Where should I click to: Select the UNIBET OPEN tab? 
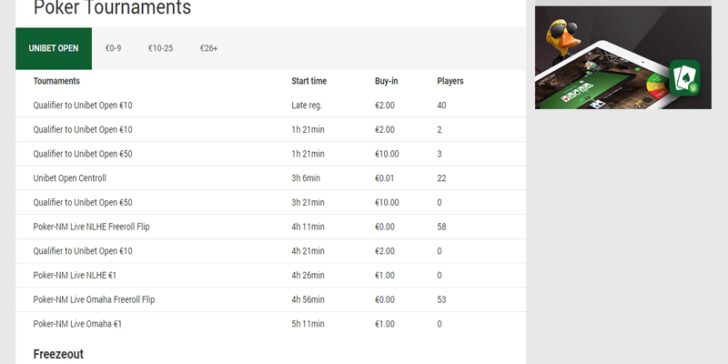(54, 48)
